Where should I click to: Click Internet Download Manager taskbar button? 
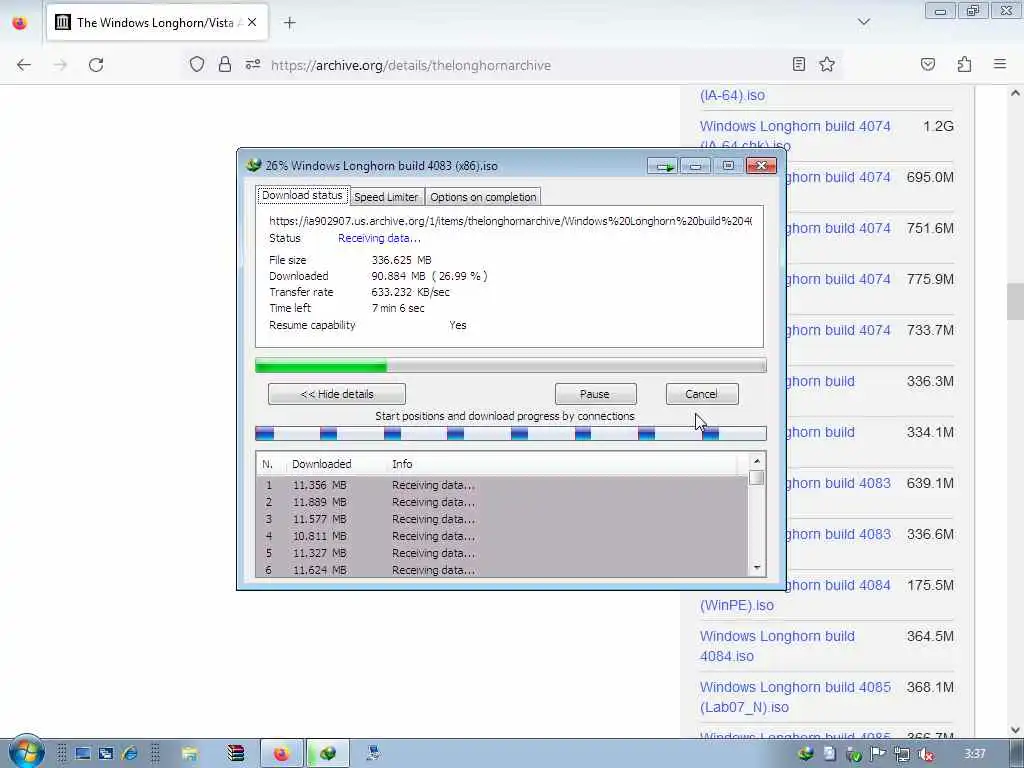pyautogui.click(x=328, y=754)
